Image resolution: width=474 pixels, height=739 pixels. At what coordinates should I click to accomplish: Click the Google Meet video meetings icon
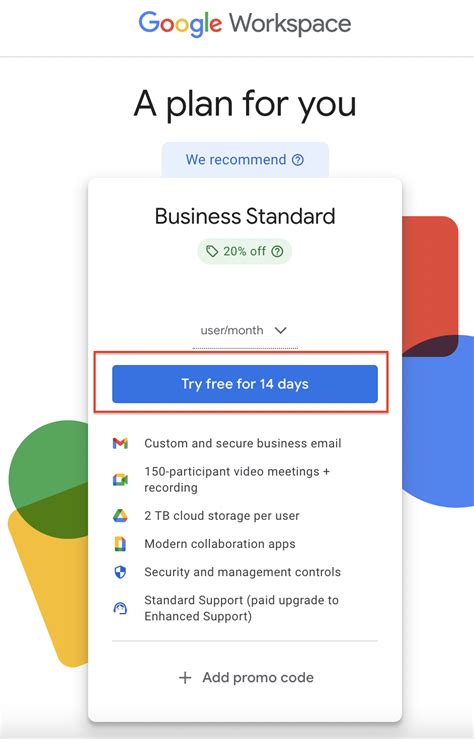click(x=120, y=480)
